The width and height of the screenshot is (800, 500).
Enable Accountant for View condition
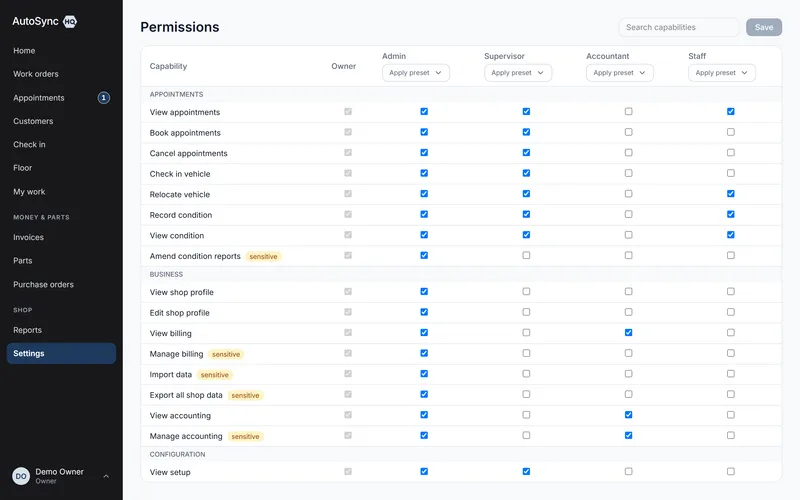(x=629, y=235)
